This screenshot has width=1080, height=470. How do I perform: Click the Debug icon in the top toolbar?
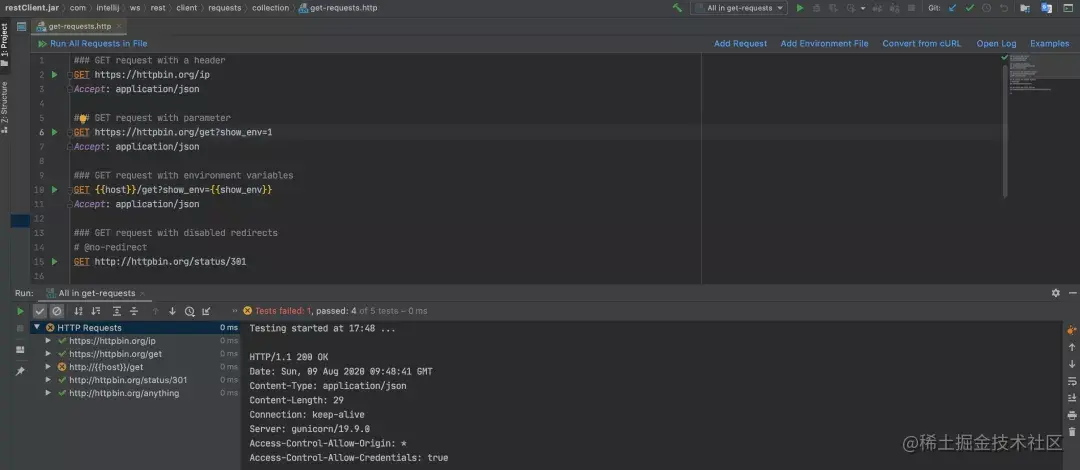coord(817,8)
